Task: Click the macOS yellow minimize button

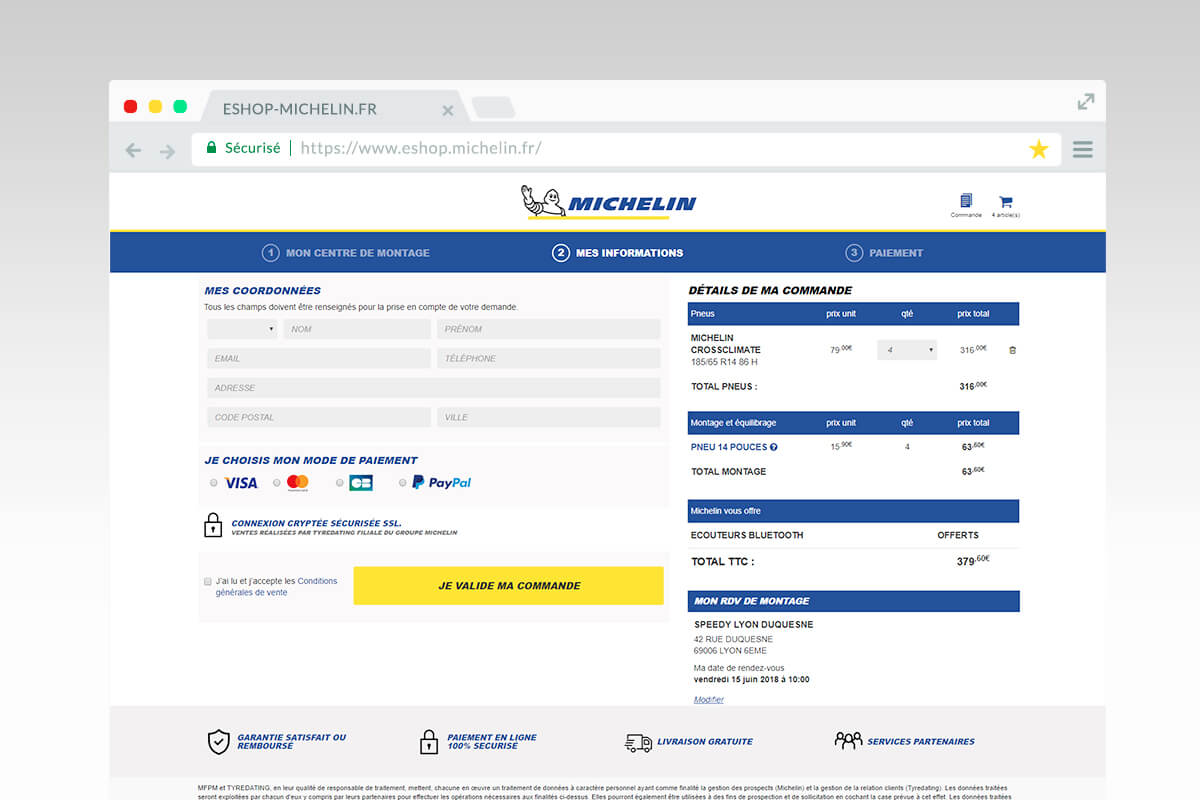Action: click(155, 106)
